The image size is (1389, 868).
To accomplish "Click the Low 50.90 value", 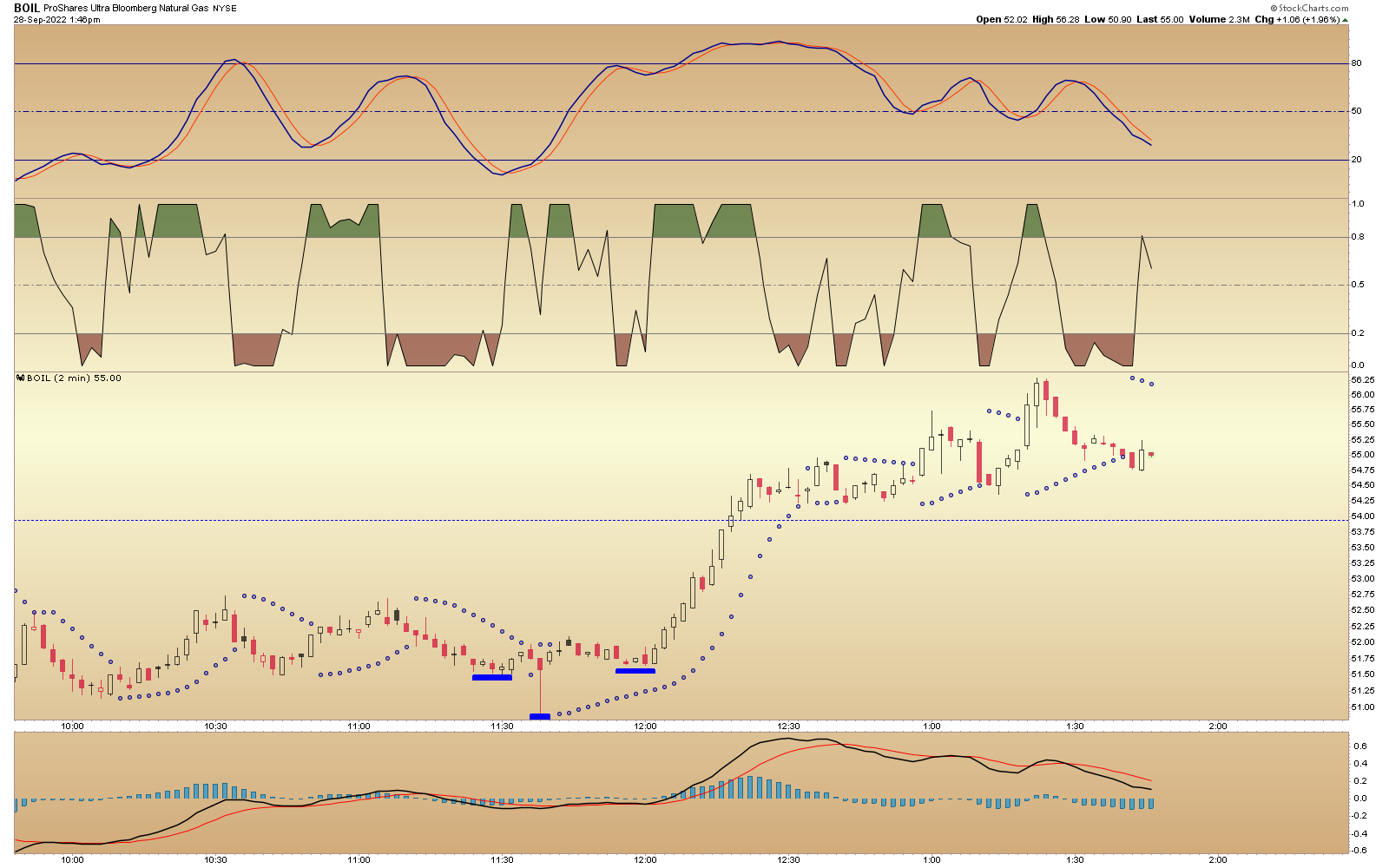I will 1107,19.
